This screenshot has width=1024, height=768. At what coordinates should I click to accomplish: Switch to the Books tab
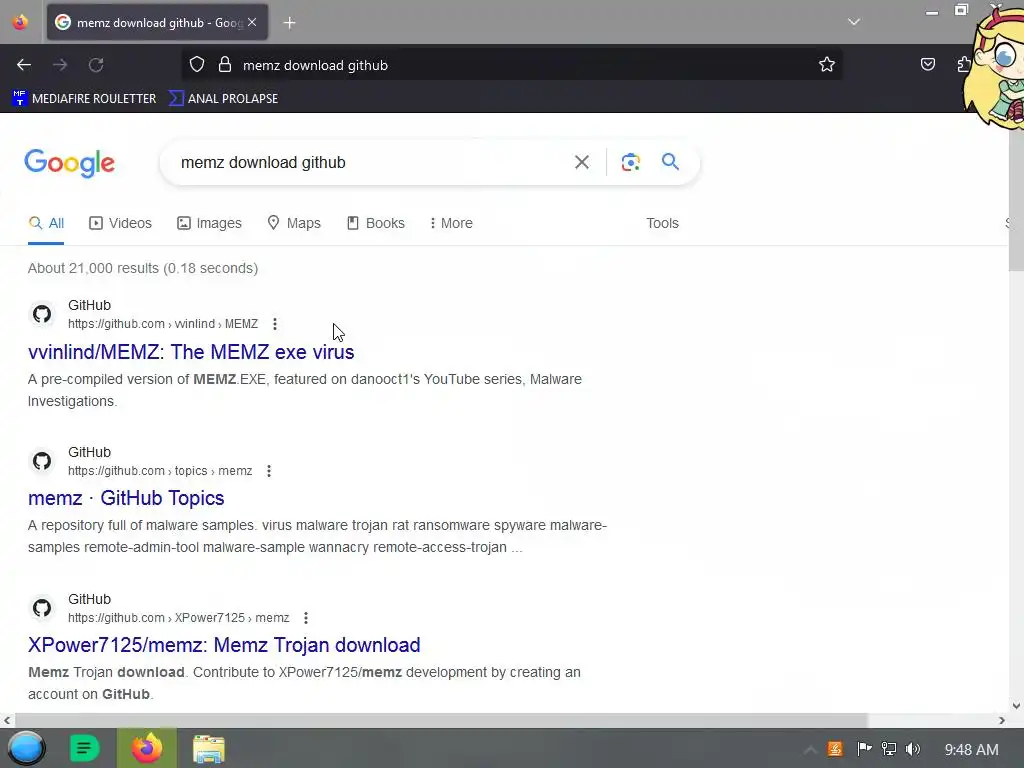[376, 223]
